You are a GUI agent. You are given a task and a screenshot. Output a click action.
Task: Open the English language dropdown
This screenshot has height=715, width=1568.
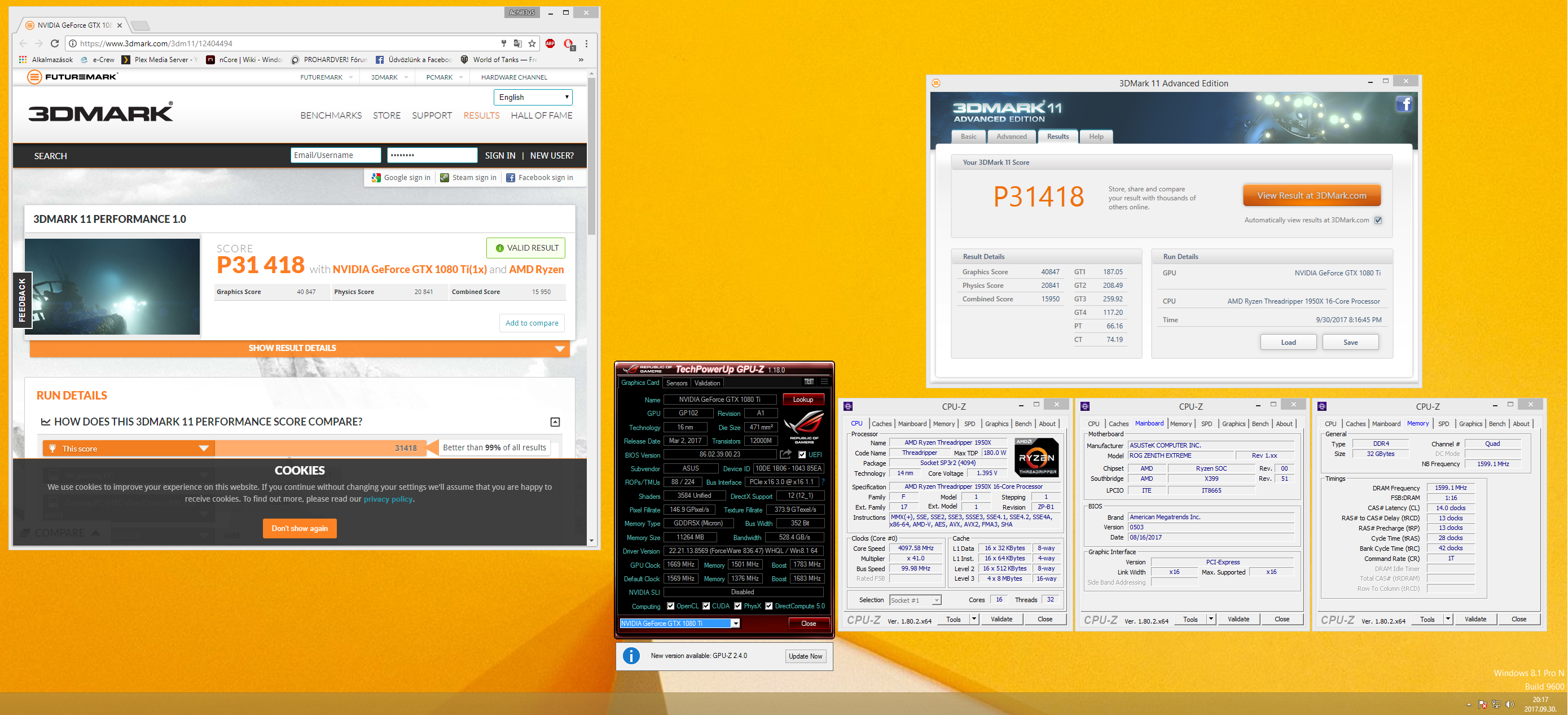(533, 97)
